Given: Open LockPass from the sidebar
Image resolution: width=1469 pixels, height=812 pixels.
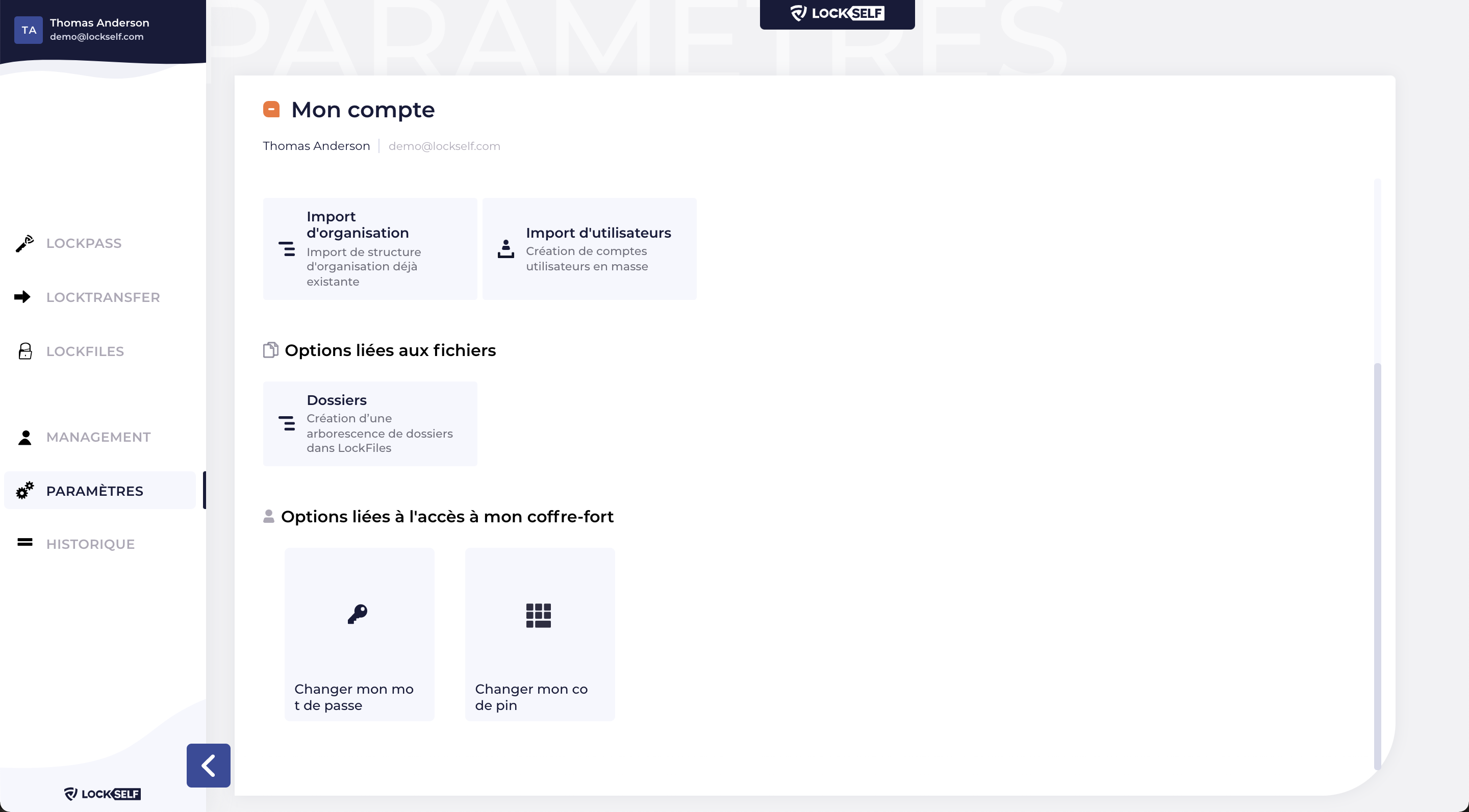Looking at the screenshot, I should pyautogui.click(x=84, y=243).
